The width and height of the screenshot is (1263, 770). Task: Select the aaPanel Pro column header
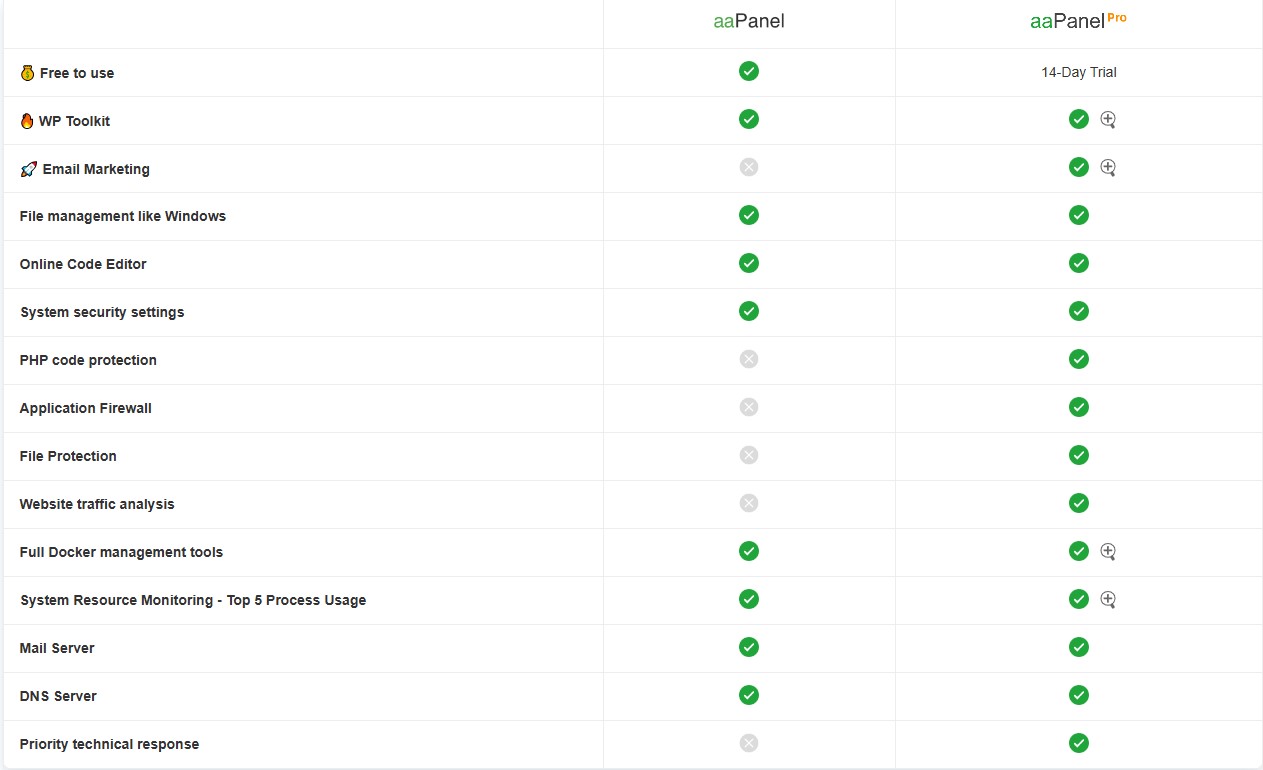click(x=1078, y=21)
